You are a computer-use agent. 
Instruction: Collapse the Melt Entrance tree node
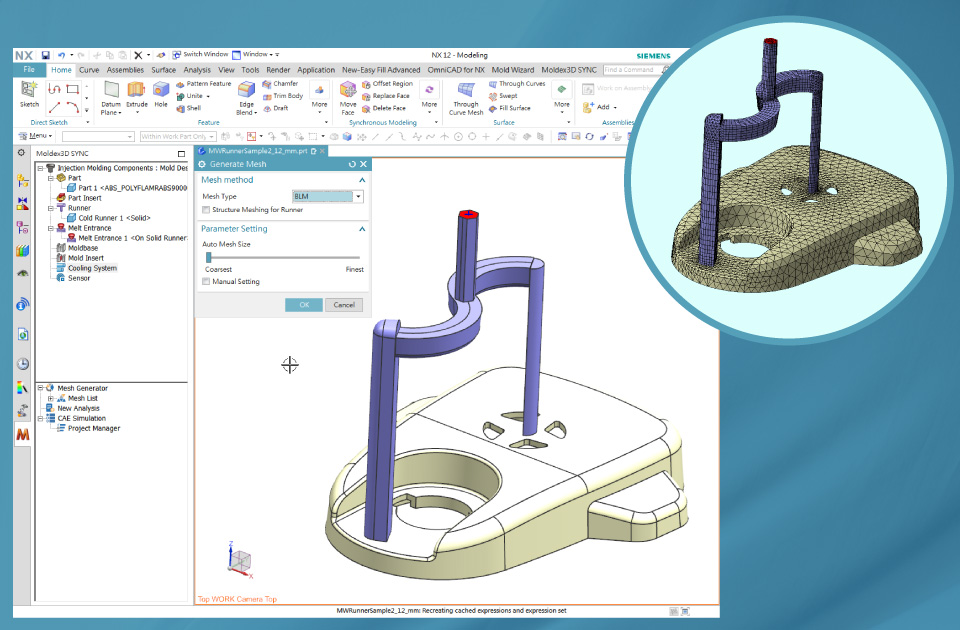coord(51,228)
